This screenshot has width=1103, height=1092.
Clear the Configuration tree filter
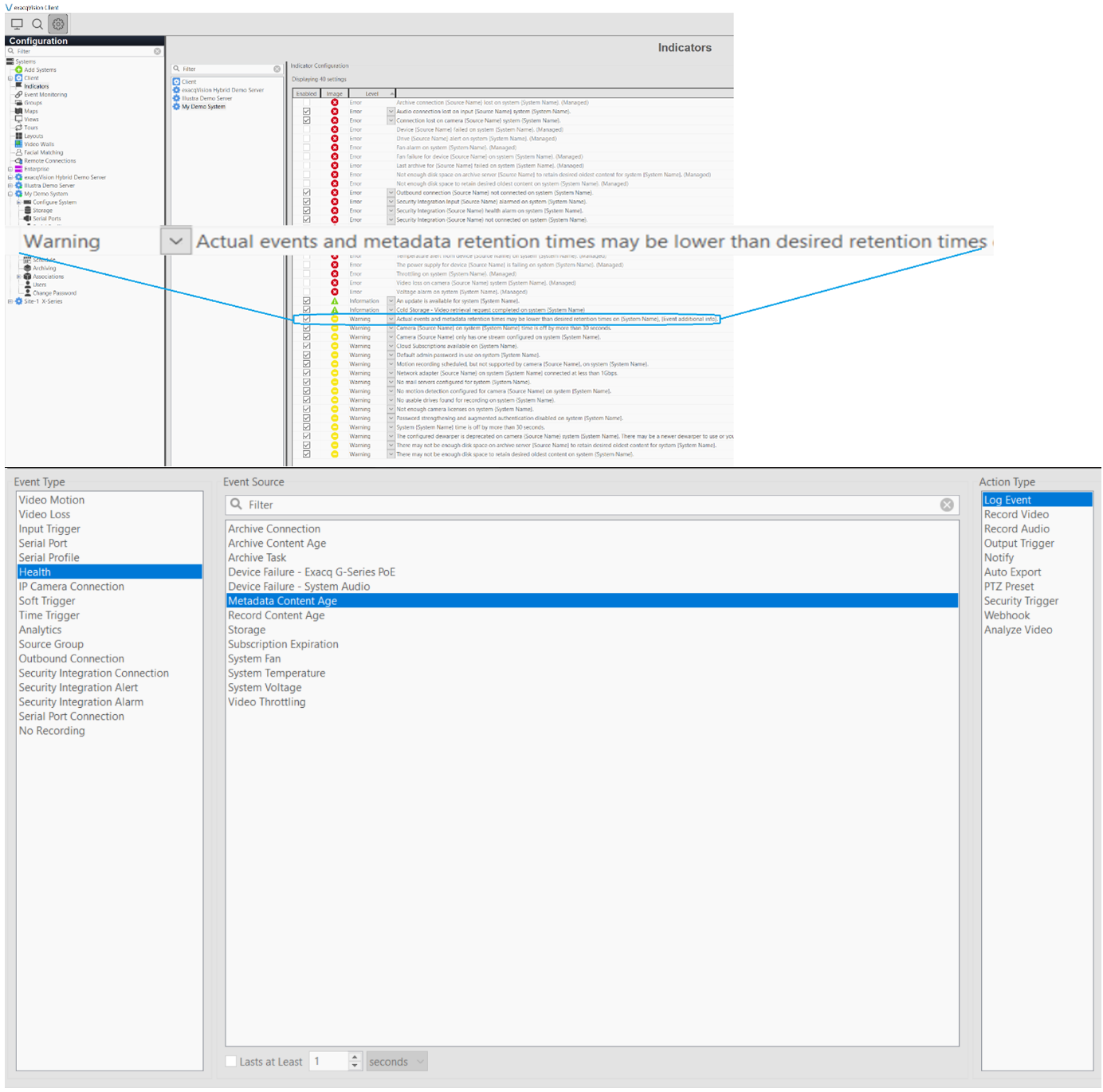(157, 51)
